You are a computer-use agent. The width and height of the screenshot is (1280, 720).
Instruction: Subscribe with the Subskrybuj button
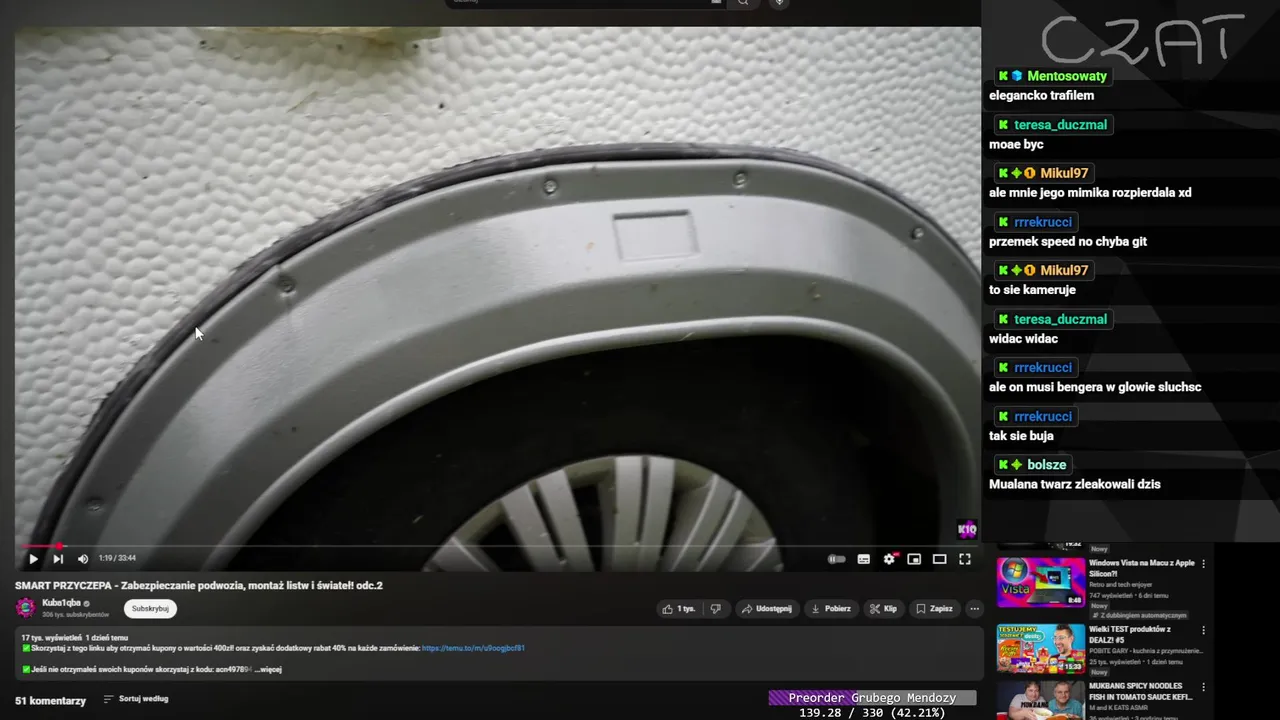coord(150,608)
